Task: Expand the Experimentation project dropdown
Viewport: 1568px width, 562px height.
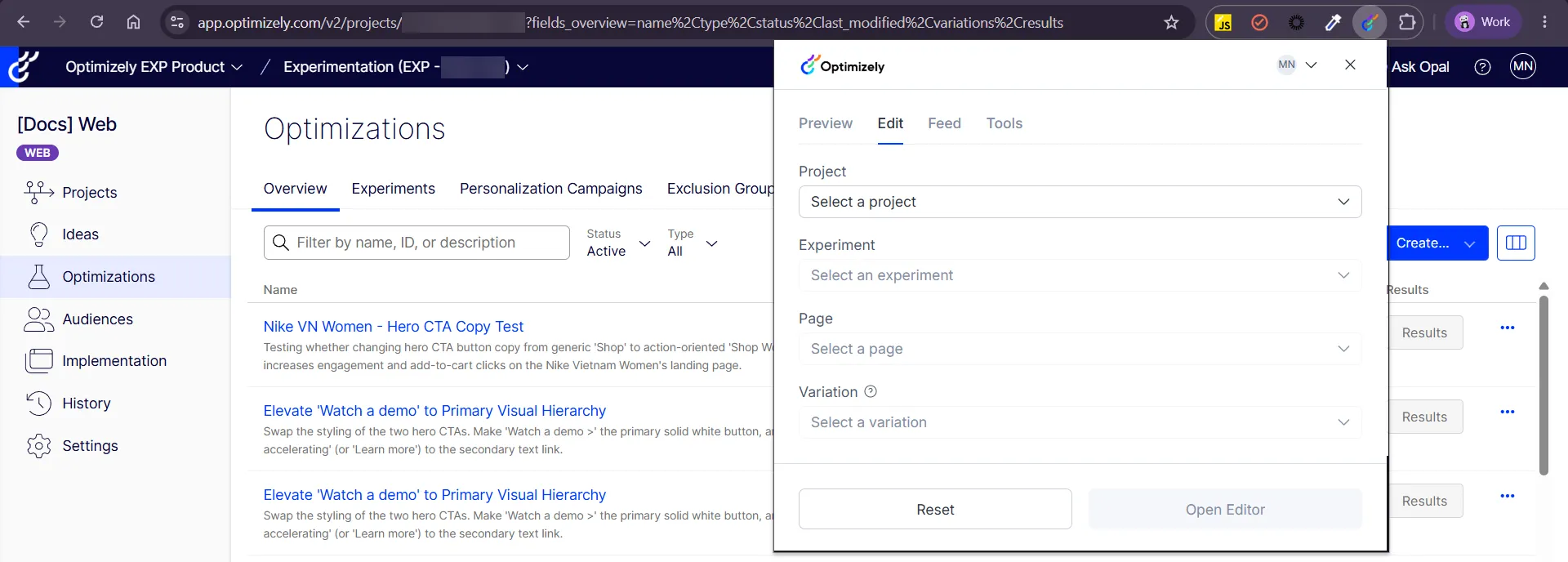Action: (x=406, y=67)
